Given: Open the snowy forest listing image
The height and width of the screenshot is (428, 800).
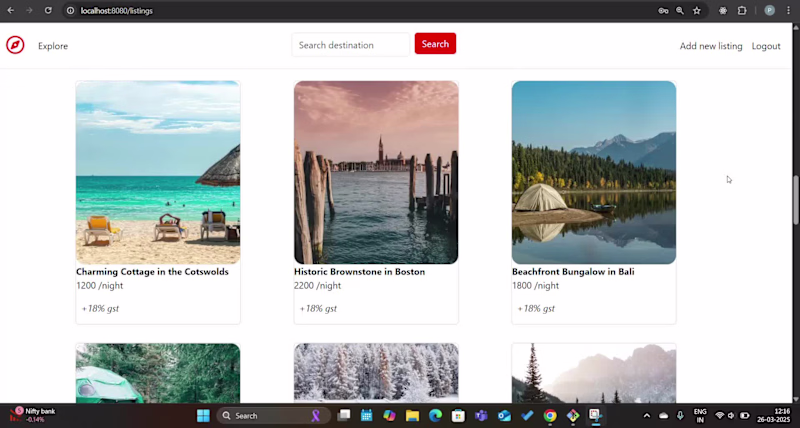Looking at the screenshot, I should [376, 373].
